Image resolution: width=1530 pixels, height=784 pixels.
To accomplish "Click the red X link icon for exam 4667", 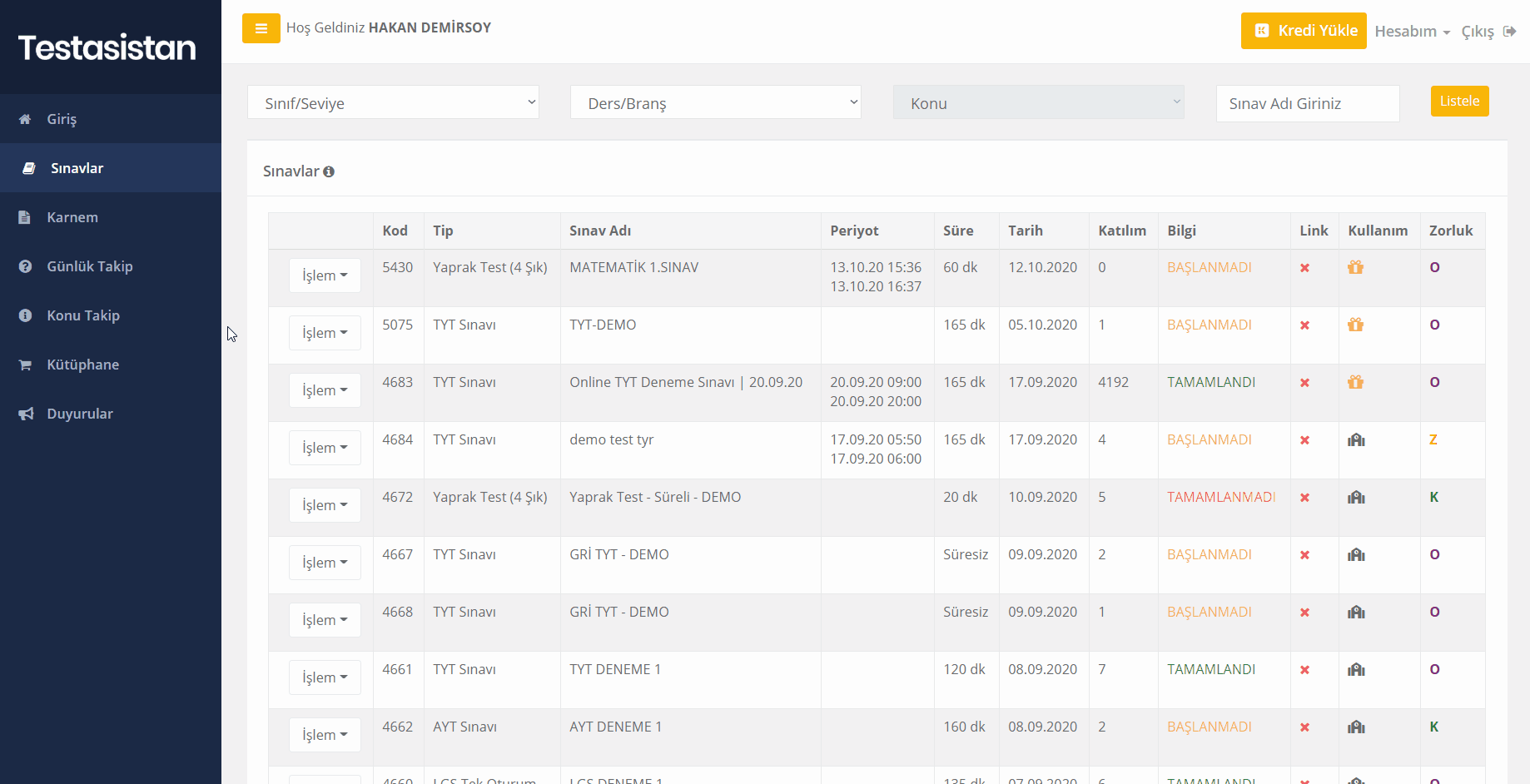I will tap(1304, 555).
